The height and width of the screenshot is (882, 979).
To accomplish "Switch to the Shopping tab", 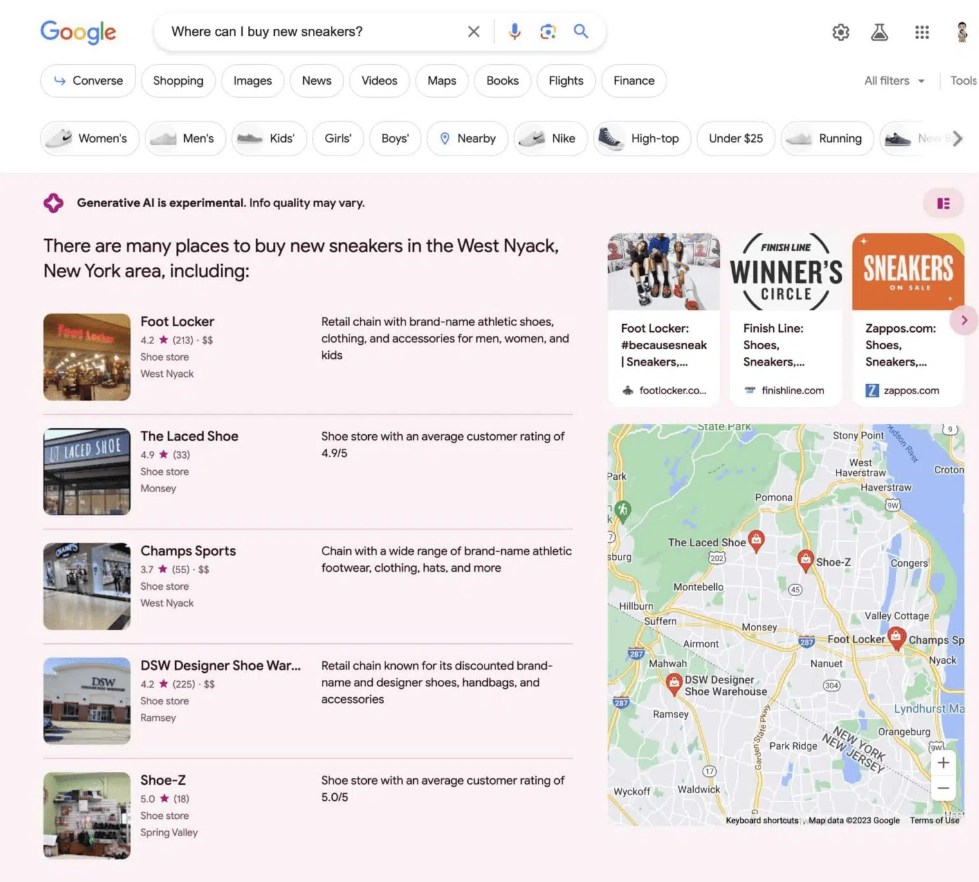I will click(x=178, y=81).
